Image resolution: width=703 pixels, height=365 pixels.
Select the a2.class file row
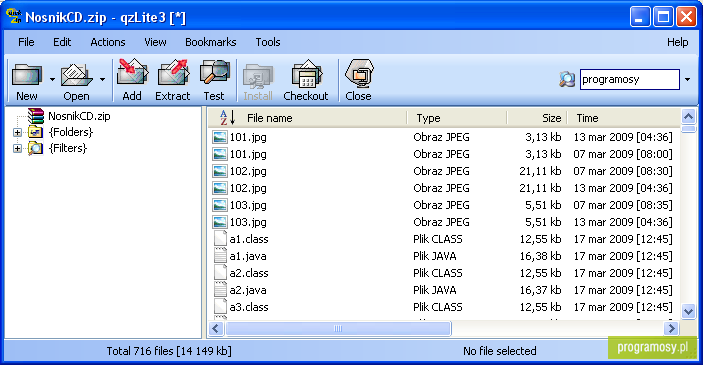point(444,273)
